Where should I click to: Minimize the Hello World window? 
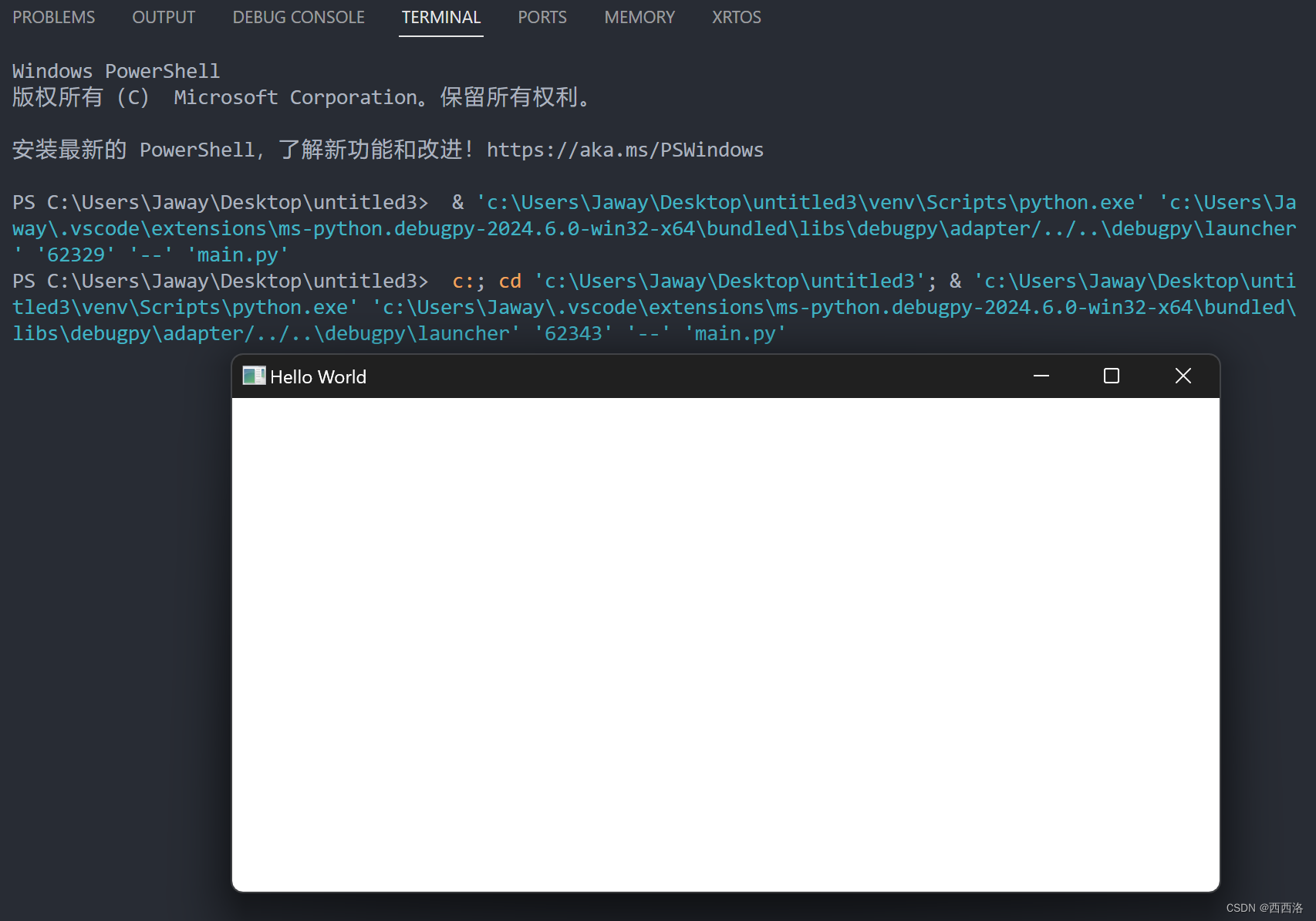pos(1041,376)
